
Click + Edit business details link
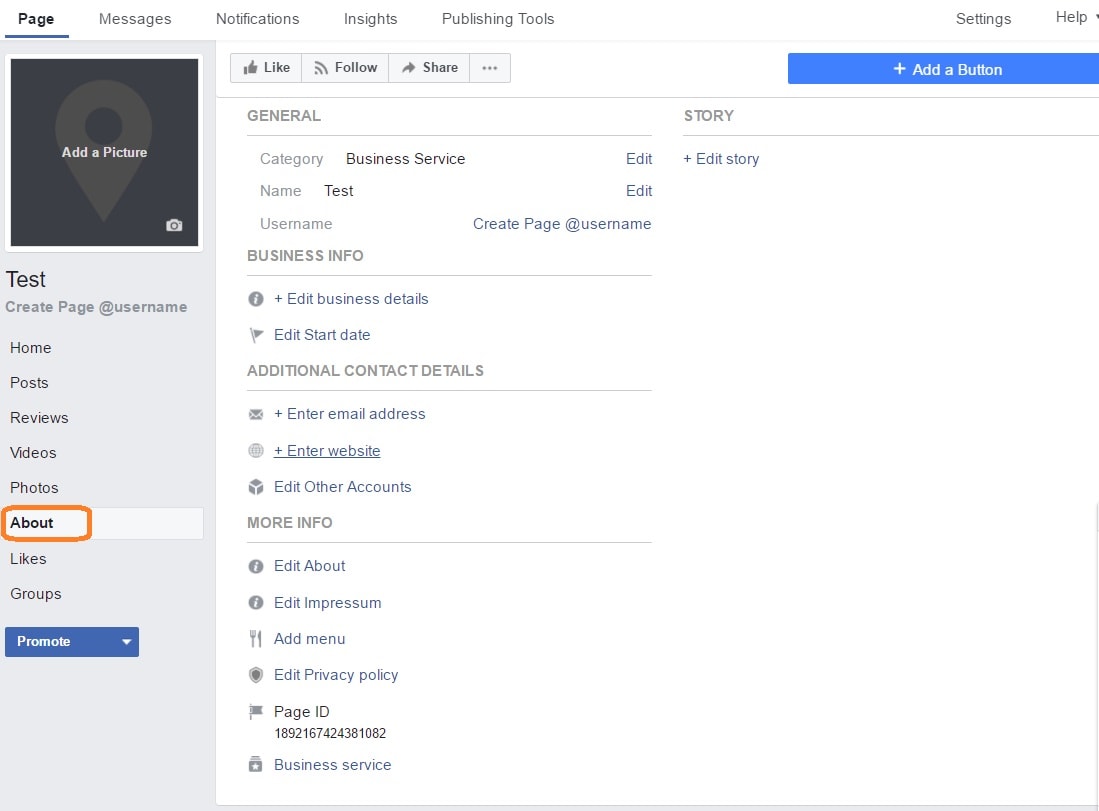351,299
